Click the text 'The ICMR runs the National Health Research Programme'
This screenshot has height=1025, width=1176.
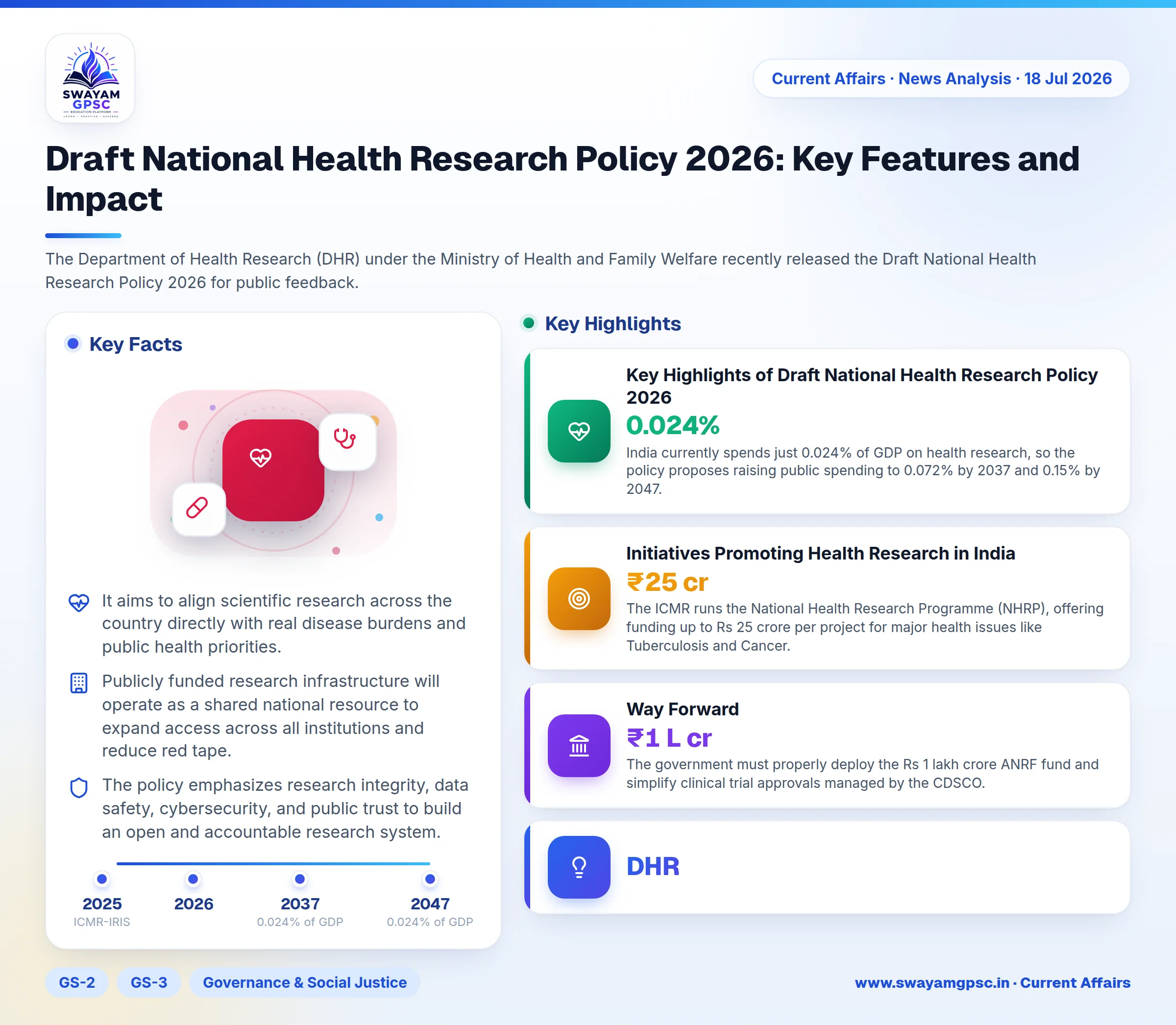865,627
